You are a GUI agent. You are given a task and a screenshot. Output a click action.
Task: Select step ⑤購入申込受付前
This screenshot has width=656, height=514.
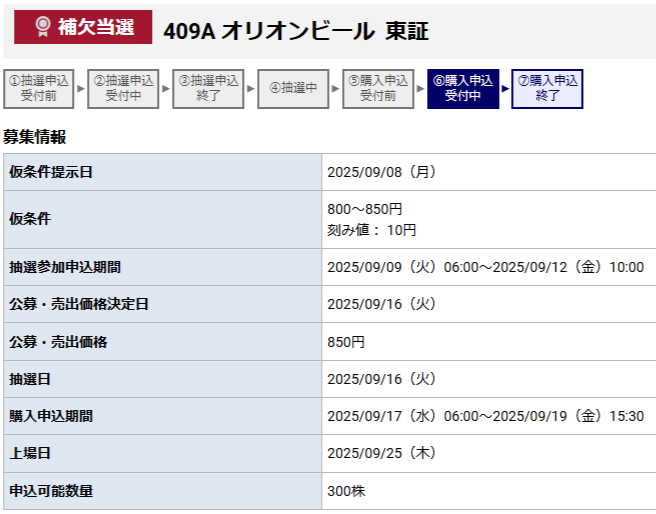[378, 89]
